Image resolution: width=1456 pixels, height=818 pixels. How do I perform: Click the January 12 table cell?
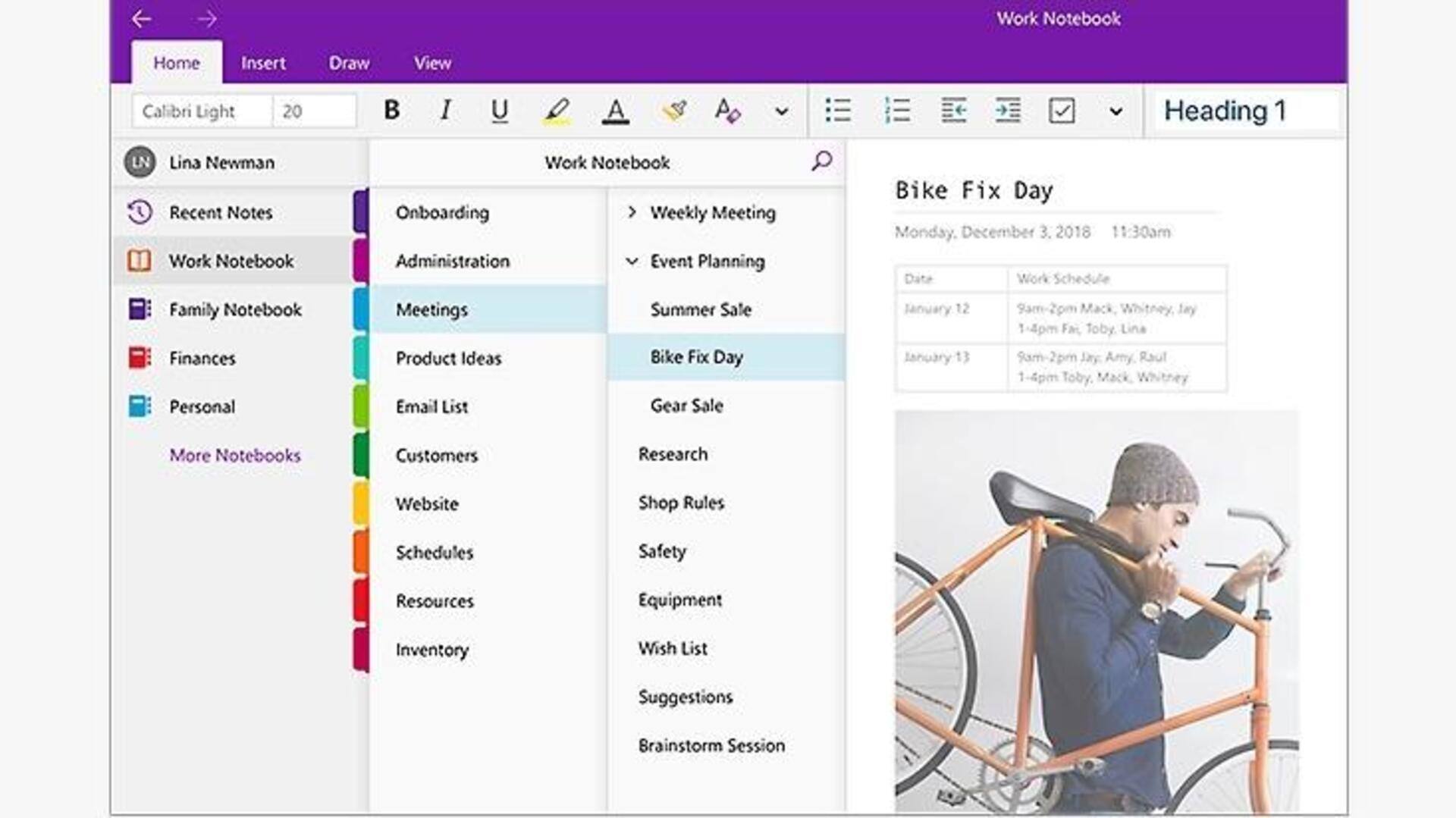(951, 318)
